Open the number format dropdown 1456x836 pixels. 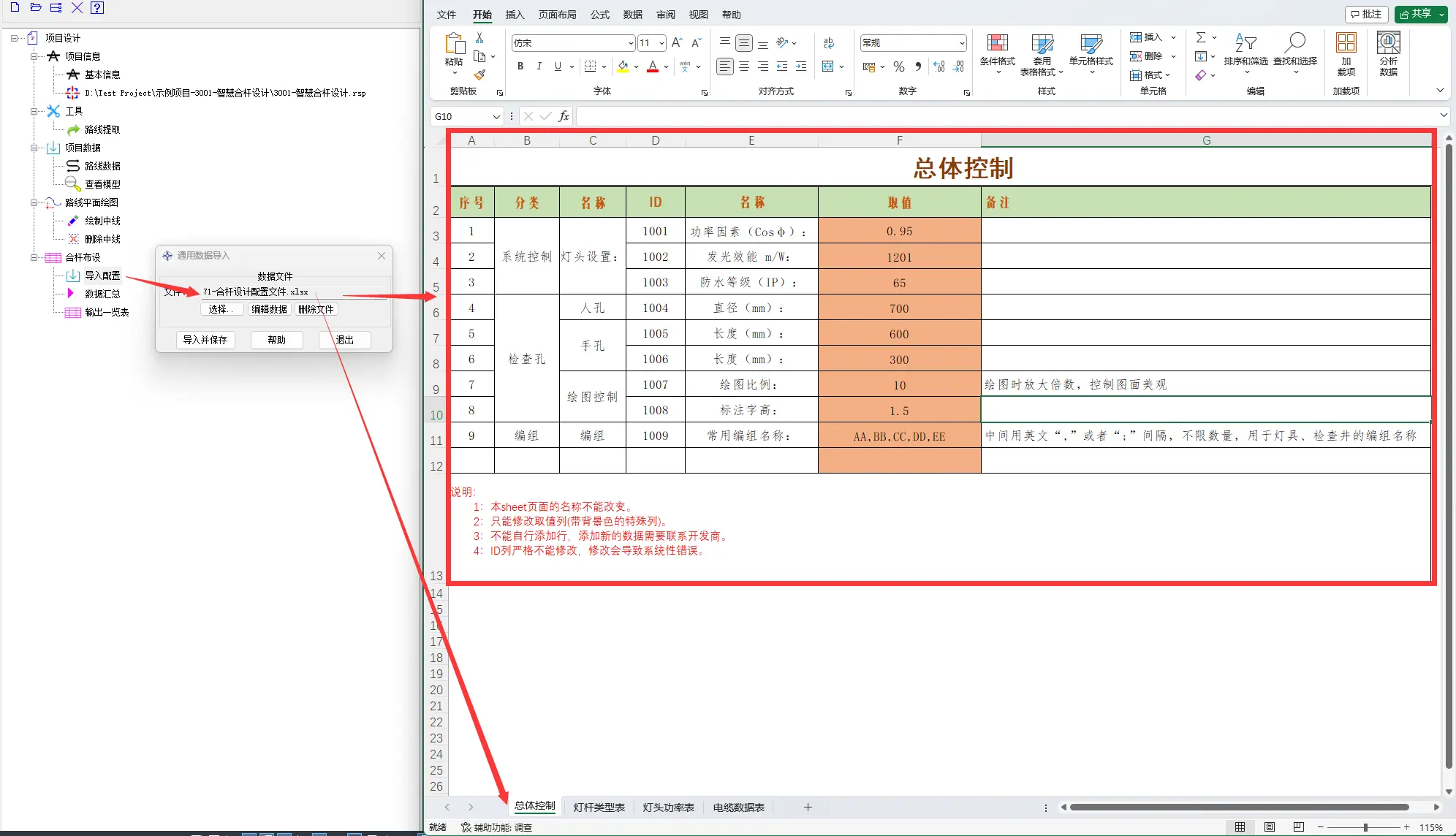[x=961, y=43]
